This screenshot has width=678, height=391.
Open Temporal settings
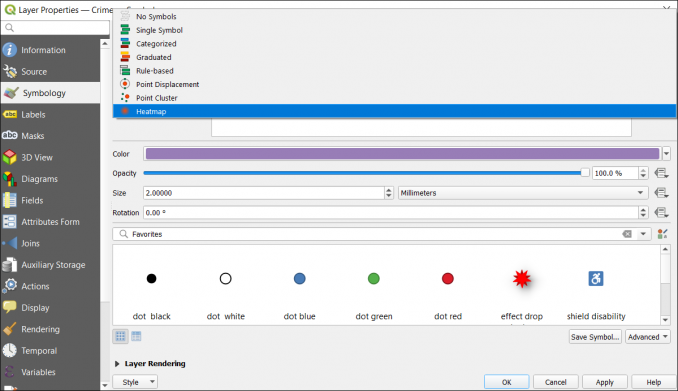(50, 351)
